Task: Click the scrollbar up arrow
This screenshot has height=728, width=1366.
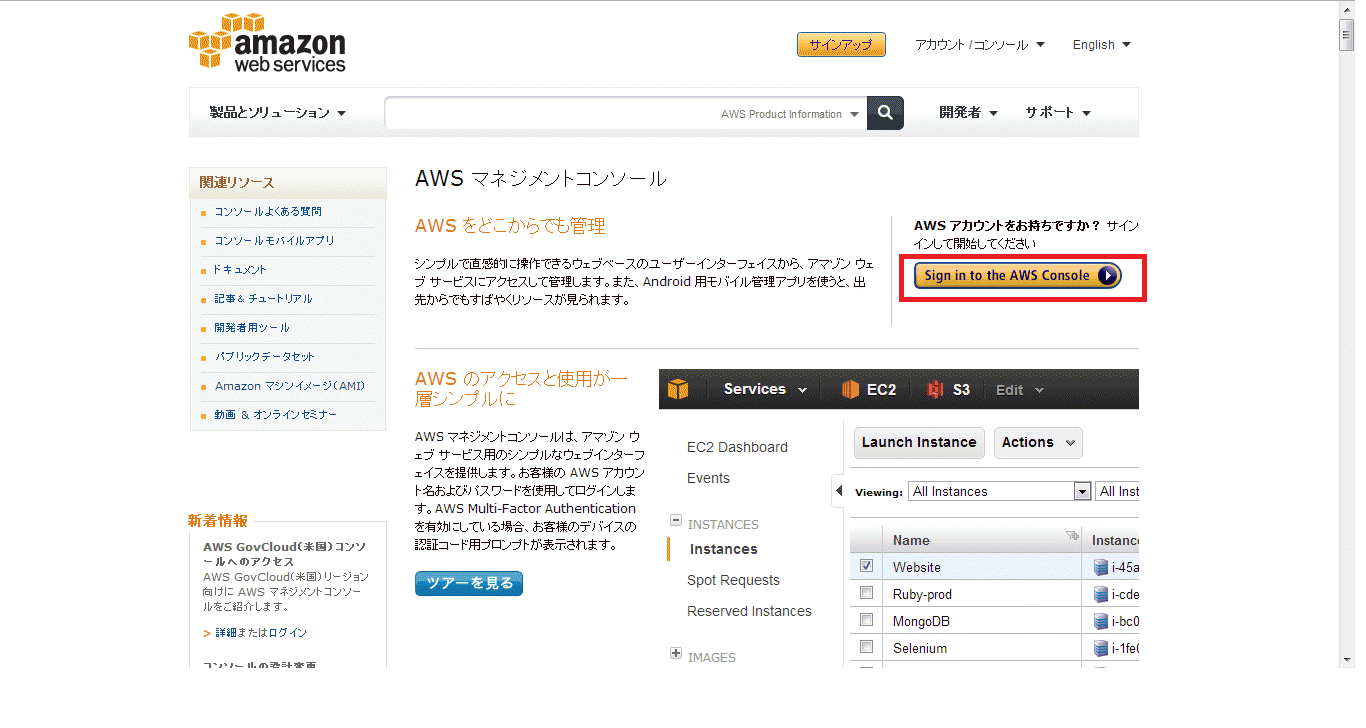Action: click(x=1346, y=9)
